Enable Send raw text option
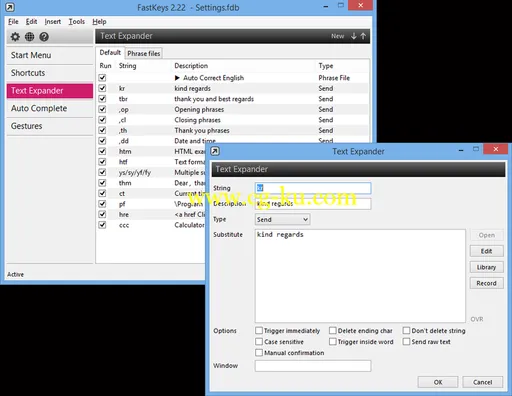The height and width of the screenshot is (396, 512). 406,341
